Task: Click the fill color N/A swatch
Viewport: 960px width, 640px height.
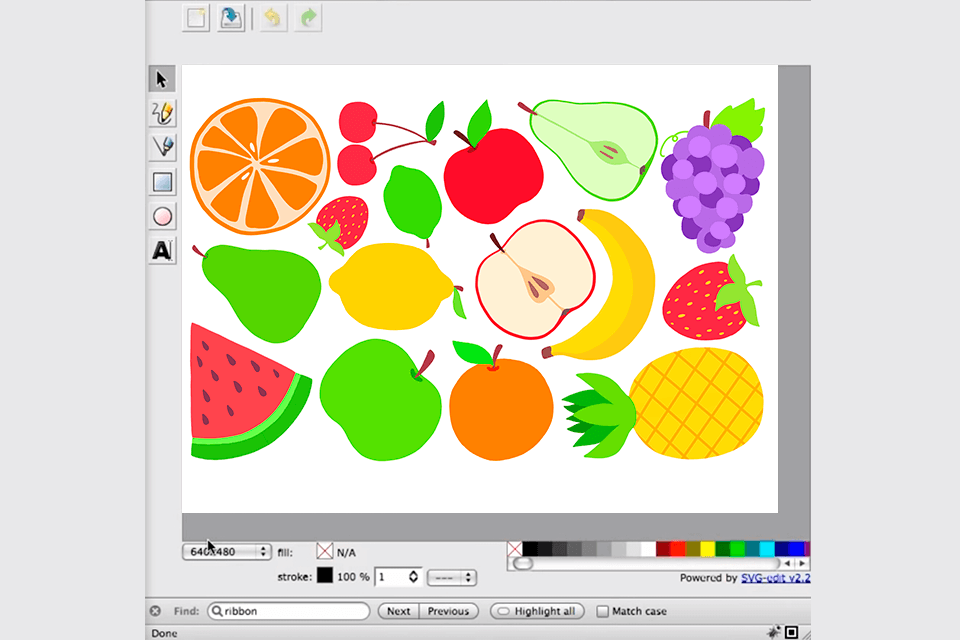Action: pyautogui.click(x=324, y=551)
